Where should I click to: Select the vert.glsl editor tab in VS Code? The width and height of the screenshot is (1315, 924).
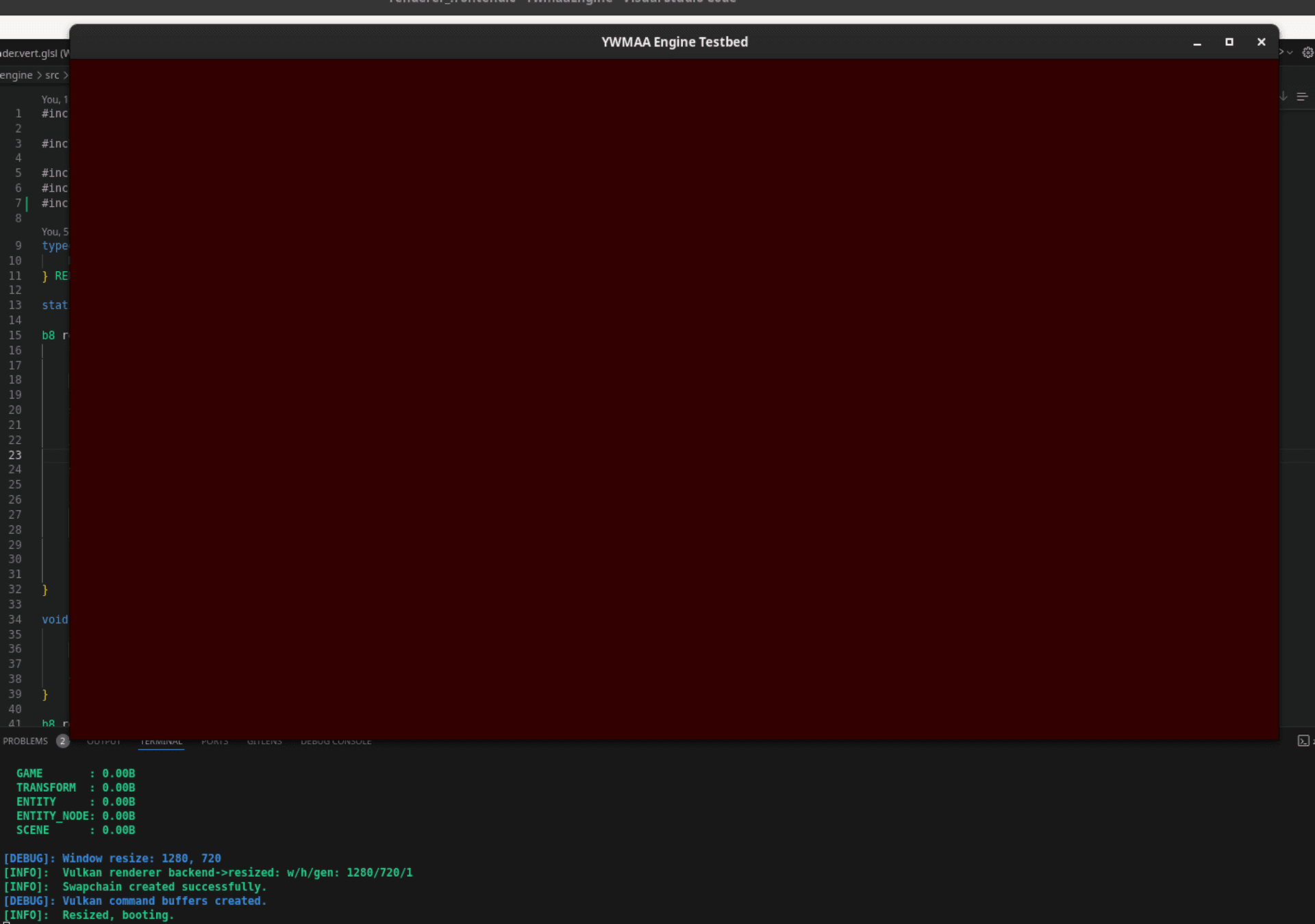(34, 53)
